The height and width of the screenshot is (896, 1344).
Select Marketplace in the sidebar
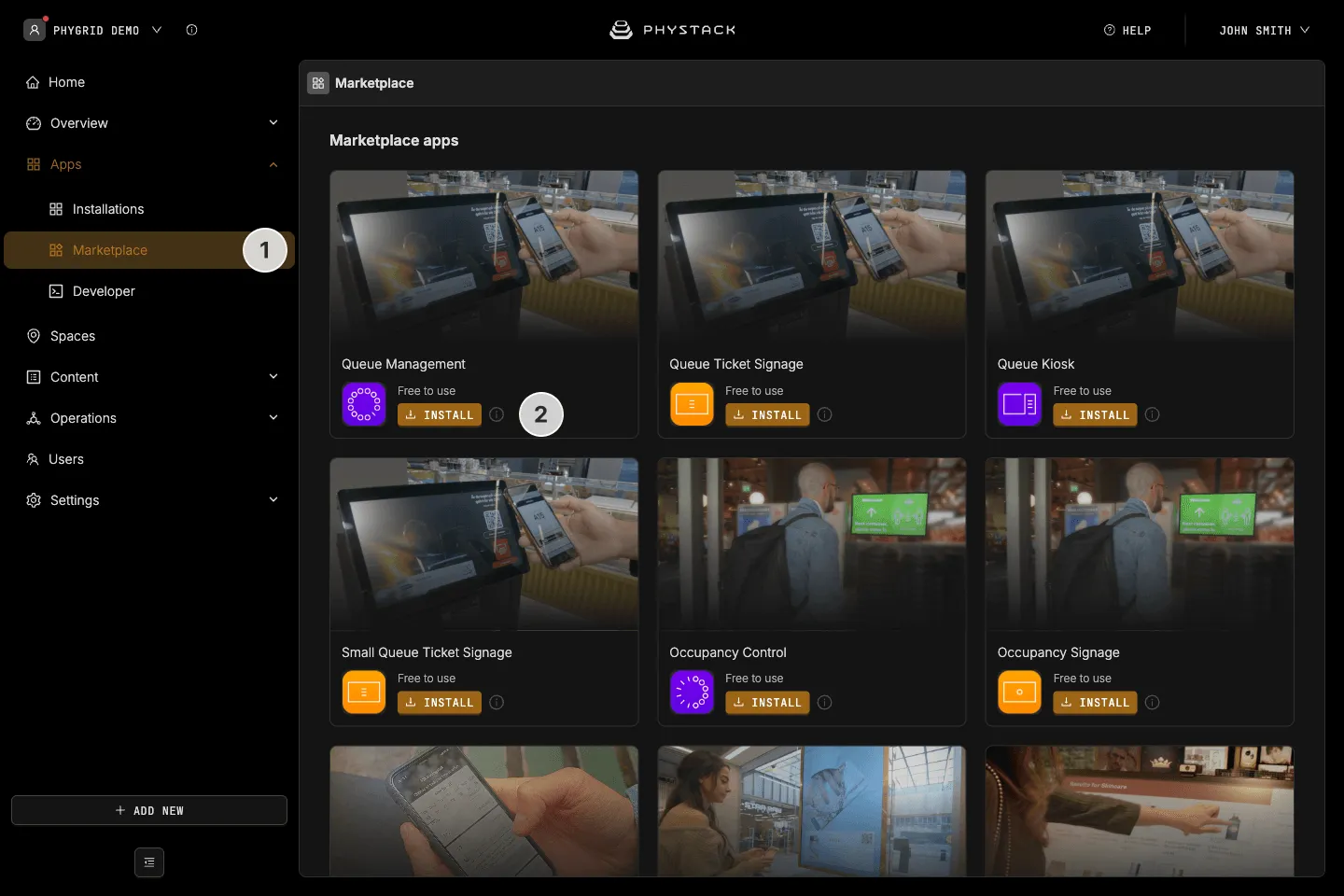click(149, 250)
